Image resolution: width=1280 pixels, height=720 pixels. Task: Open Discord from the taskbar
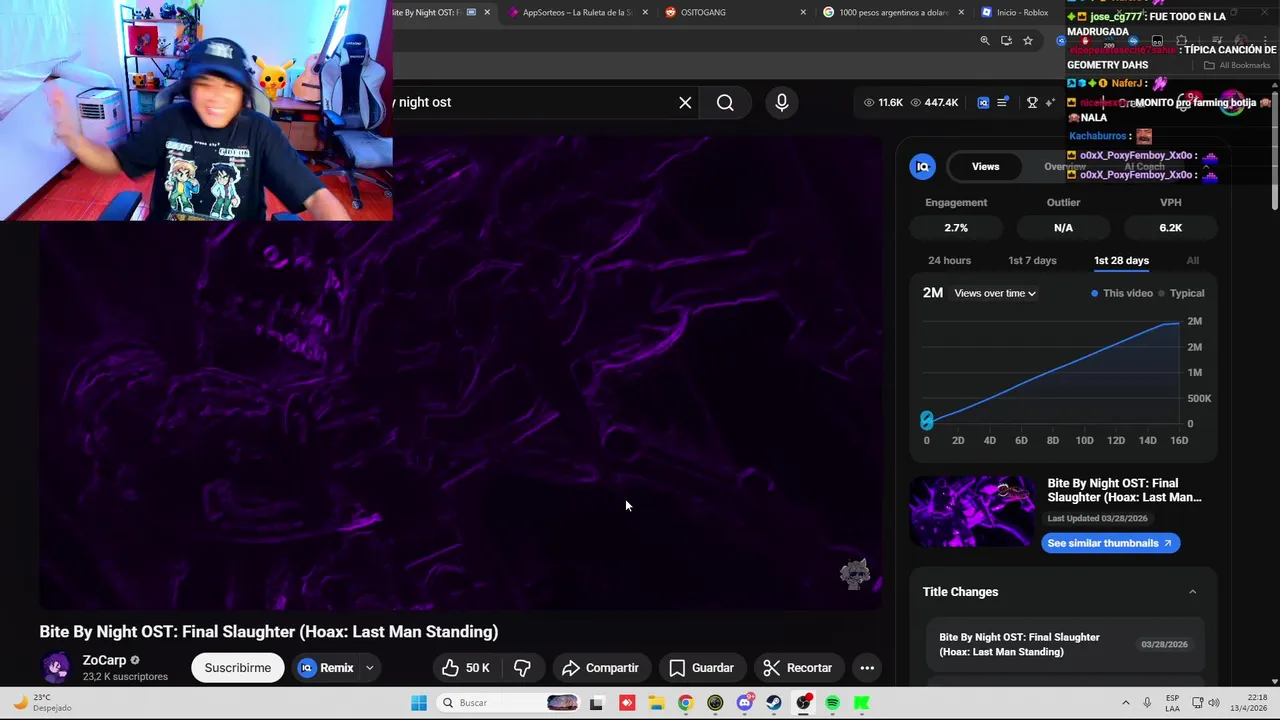coord(744,703)
